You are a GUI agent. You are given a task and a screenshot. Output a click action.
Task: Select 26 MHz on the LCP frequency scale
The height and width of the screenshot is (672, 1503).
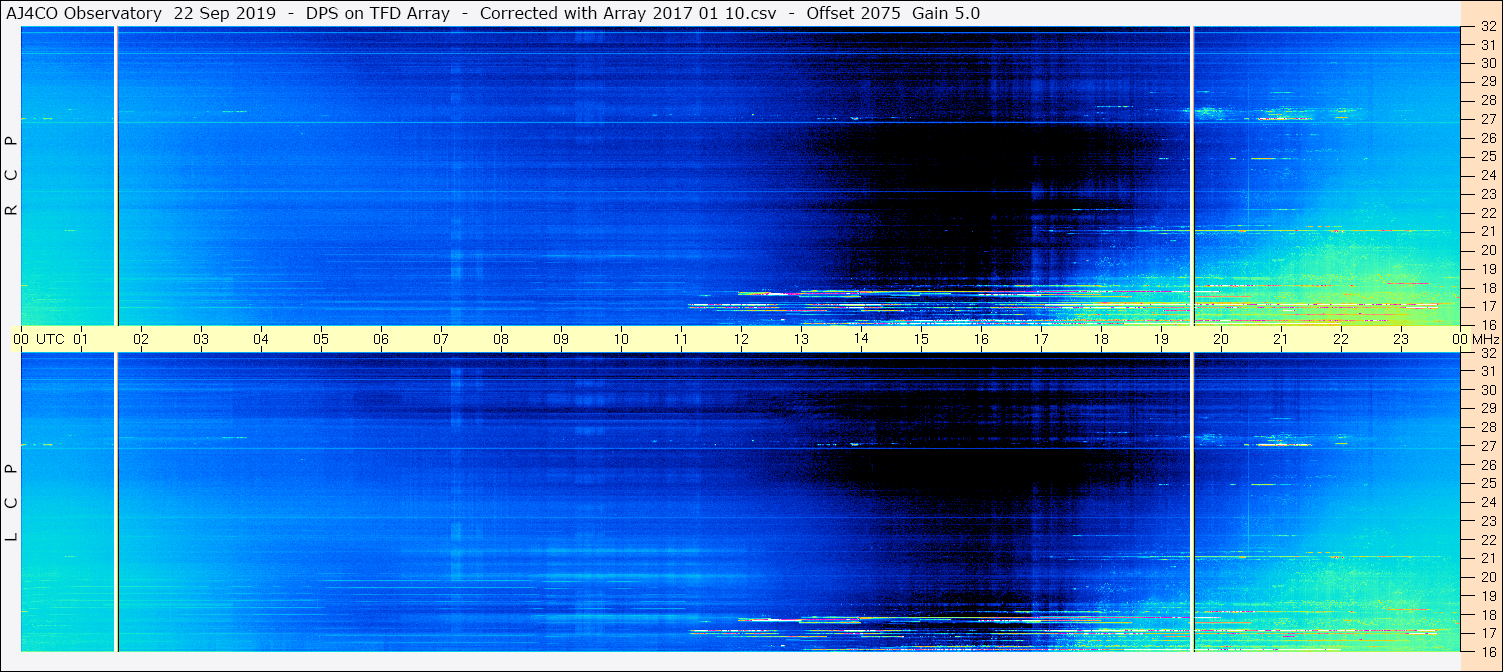tap(1487, 465)
